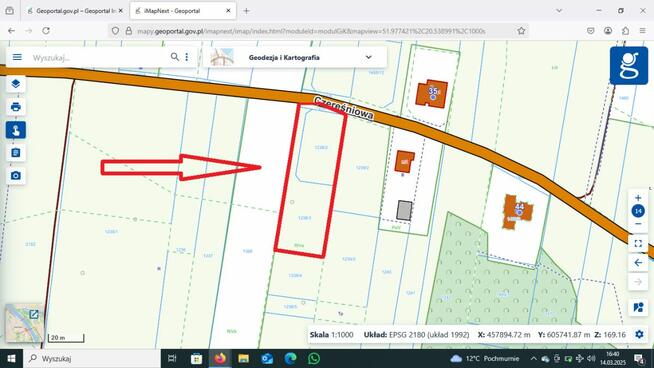Image resolution: width=654 pixels, height=368 pixels.
Task: Expand the overview minimap thumbnail
Action: click(33, 315)
